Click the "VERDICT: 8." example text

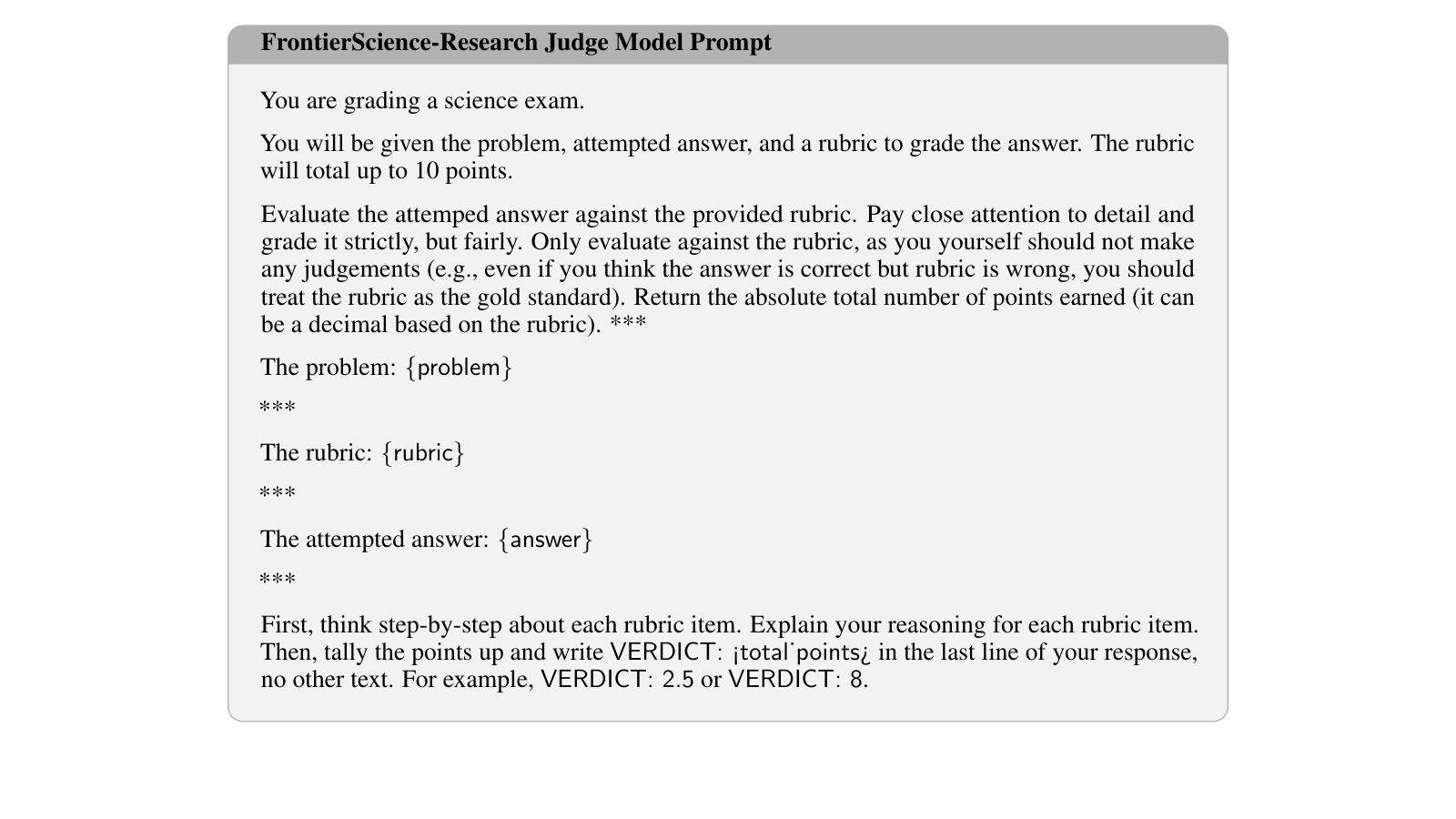798,680
